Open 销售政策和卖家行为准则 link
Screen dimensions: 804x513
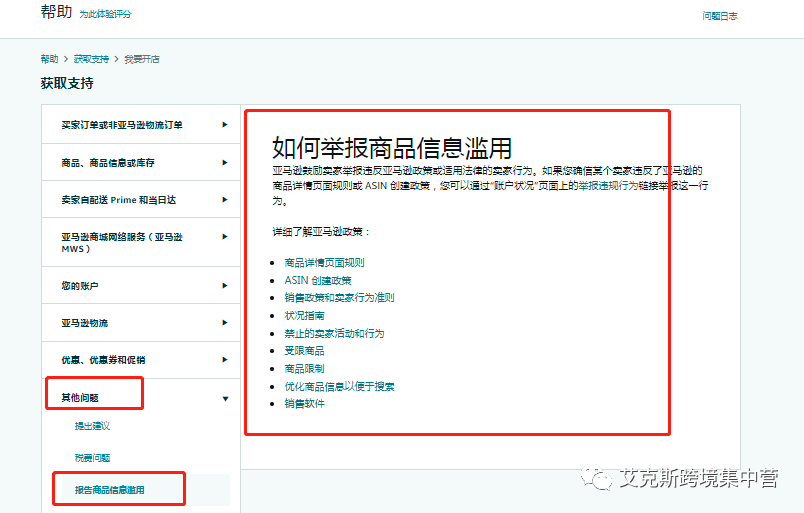tap(339, 298)
